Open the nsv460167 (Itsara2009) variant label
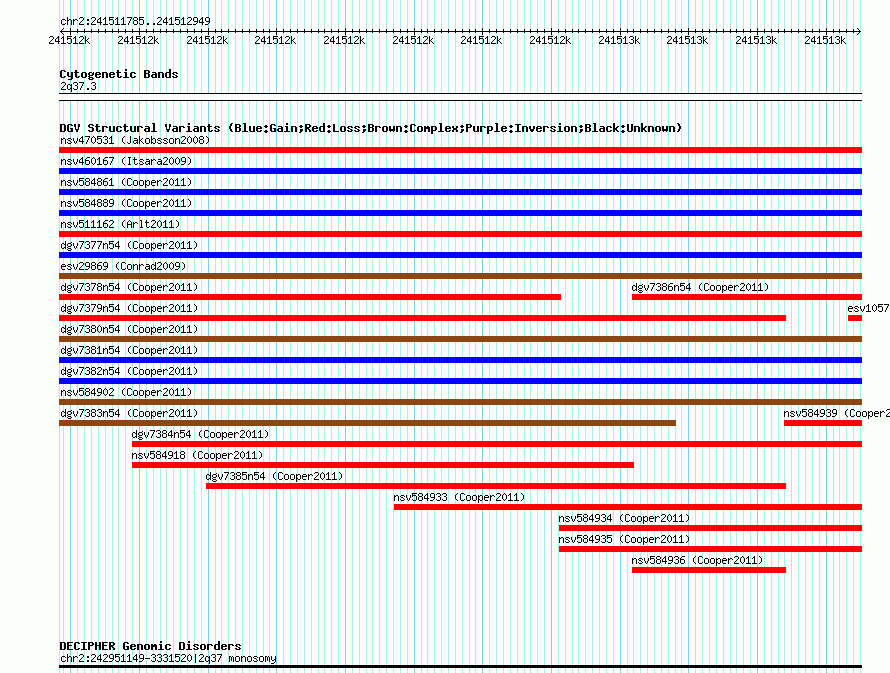This screenshot has height=673, width=890. point(126,161)
